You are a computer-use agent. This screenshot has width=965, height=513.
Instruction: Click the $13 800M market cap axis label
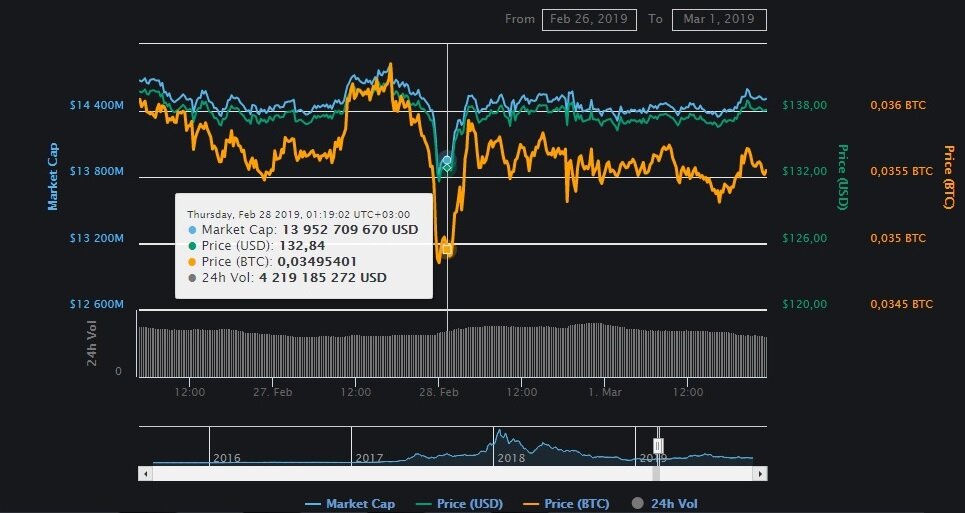[97, 171]
